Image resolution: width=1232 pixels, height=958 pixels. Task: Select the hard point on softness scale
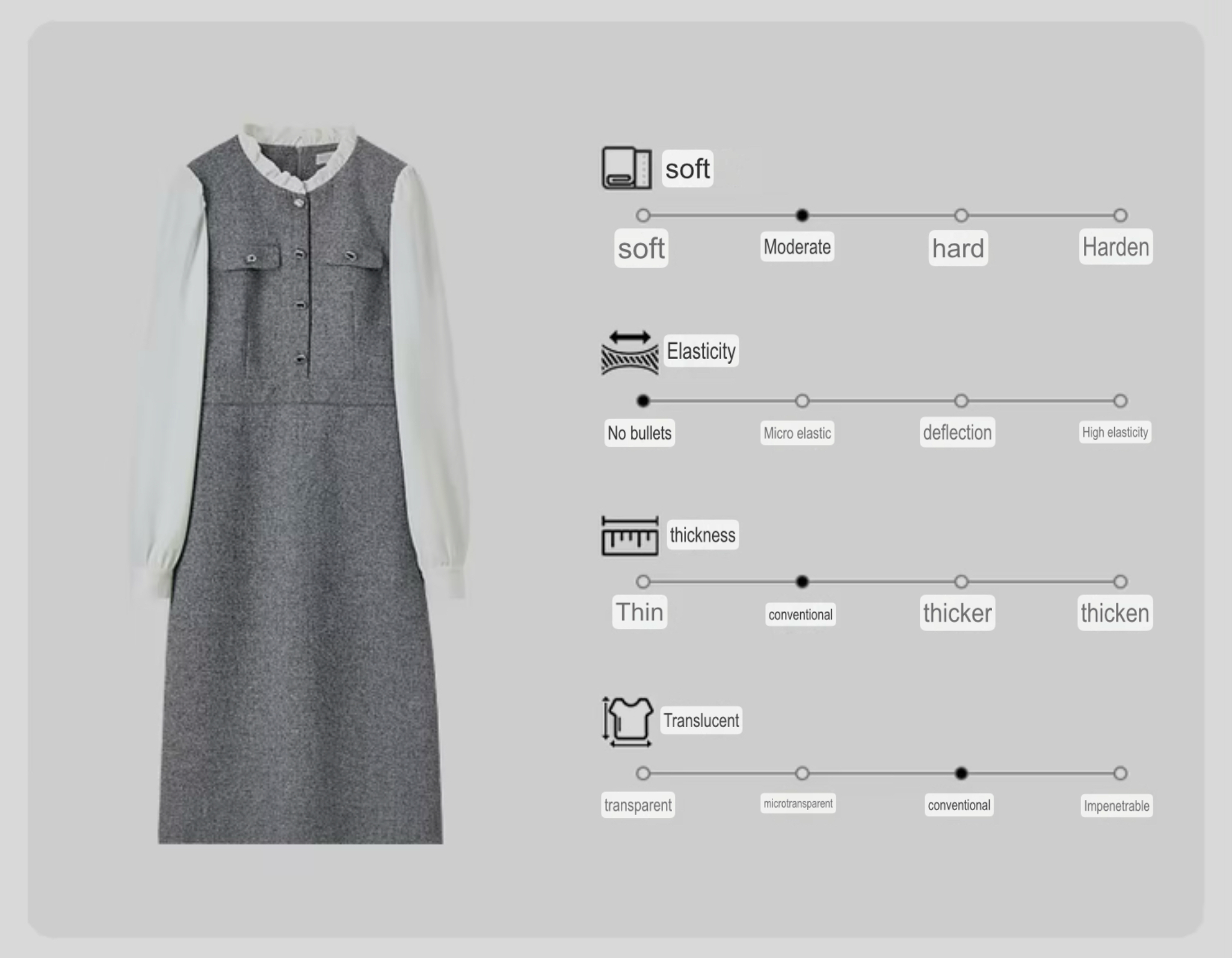click(961, 215)
